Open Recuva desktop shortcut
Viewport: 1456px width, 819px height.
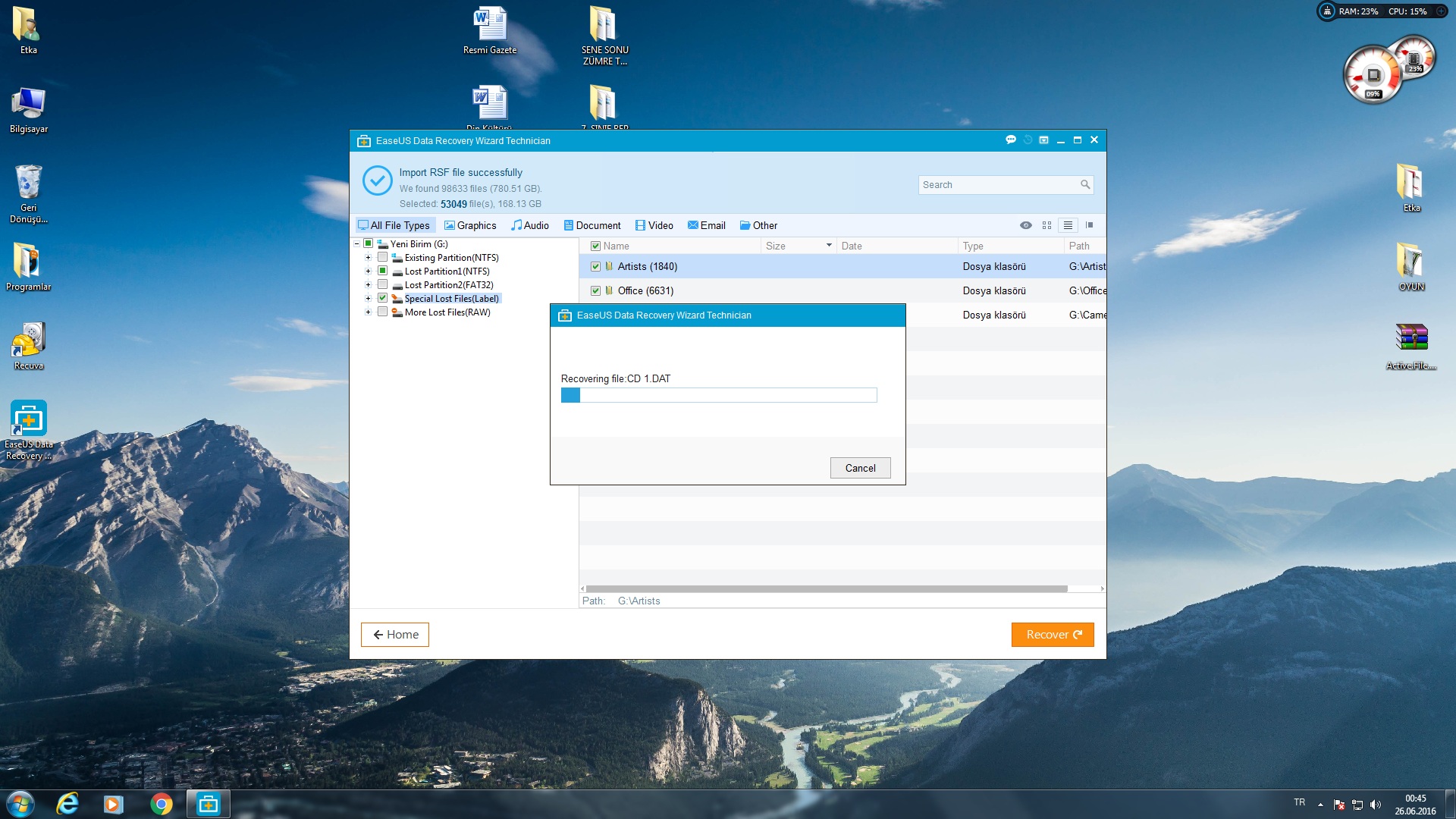(x=29, y=347)
